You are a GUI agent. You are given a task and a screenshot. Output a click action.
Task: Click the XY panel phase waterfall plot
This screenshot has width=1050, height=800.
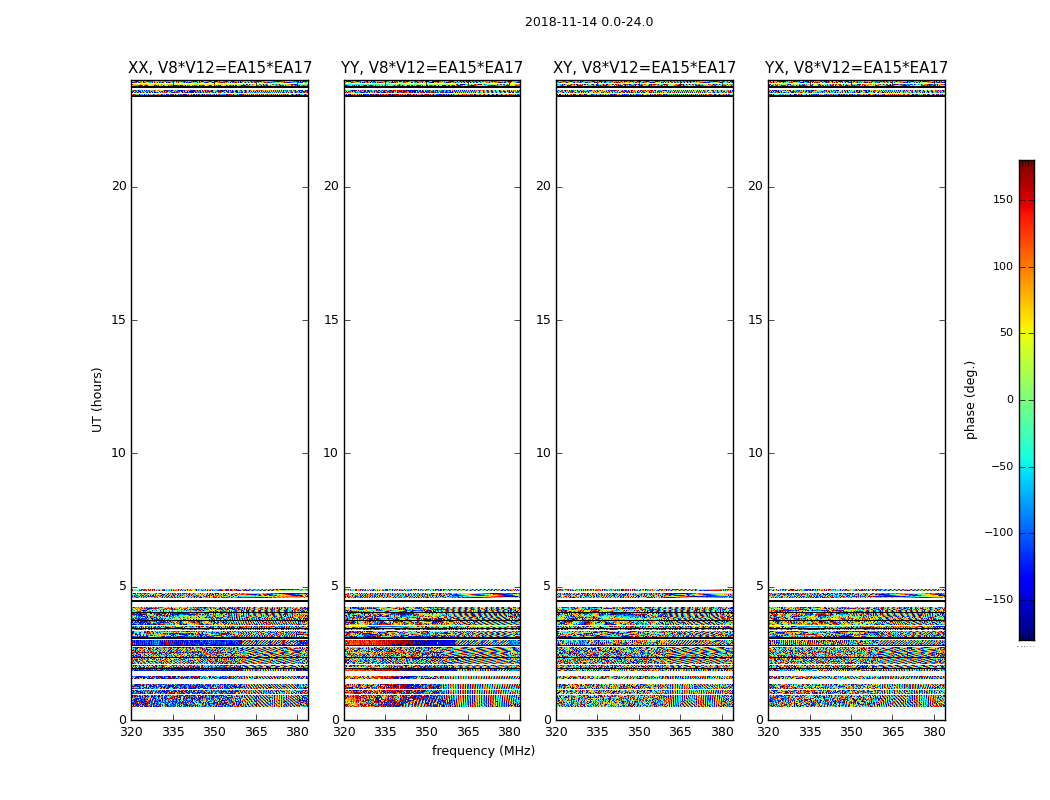pos(644,400)
